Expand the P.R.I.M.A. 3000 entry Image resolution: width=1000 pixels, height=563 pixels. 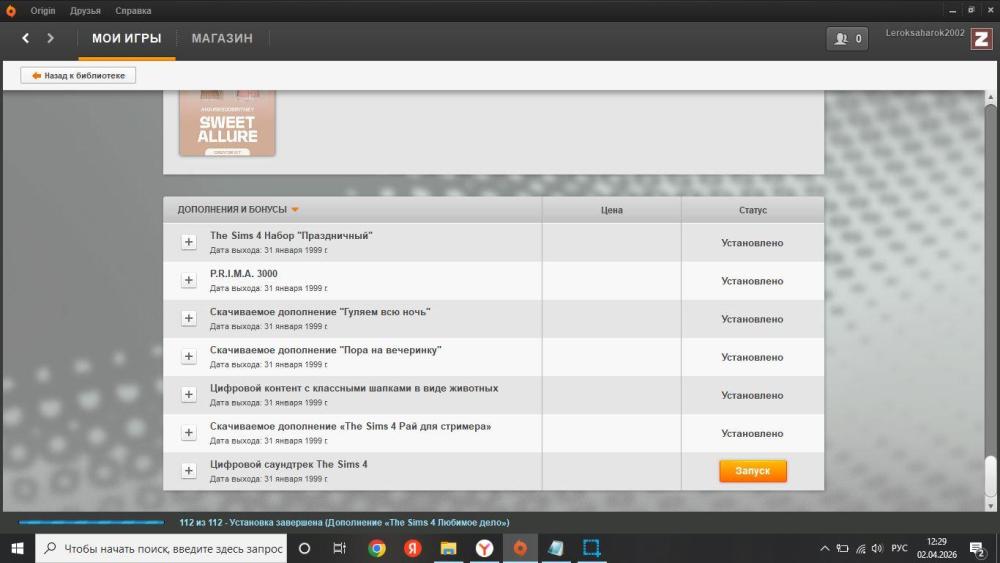coord(188,281)
